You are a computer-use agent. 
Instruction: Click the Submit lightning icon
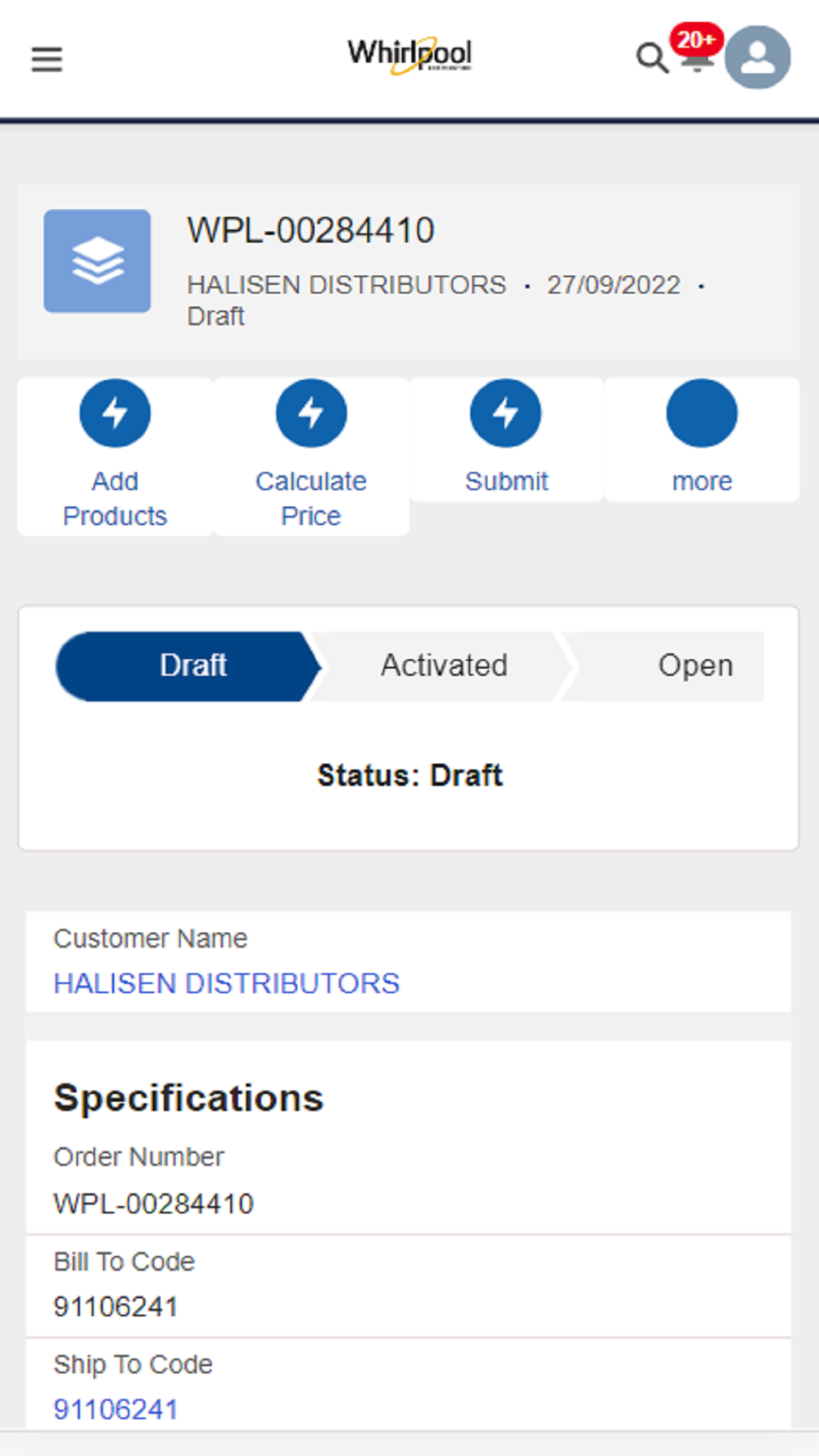pyautogui.click(x=505, y=413)
